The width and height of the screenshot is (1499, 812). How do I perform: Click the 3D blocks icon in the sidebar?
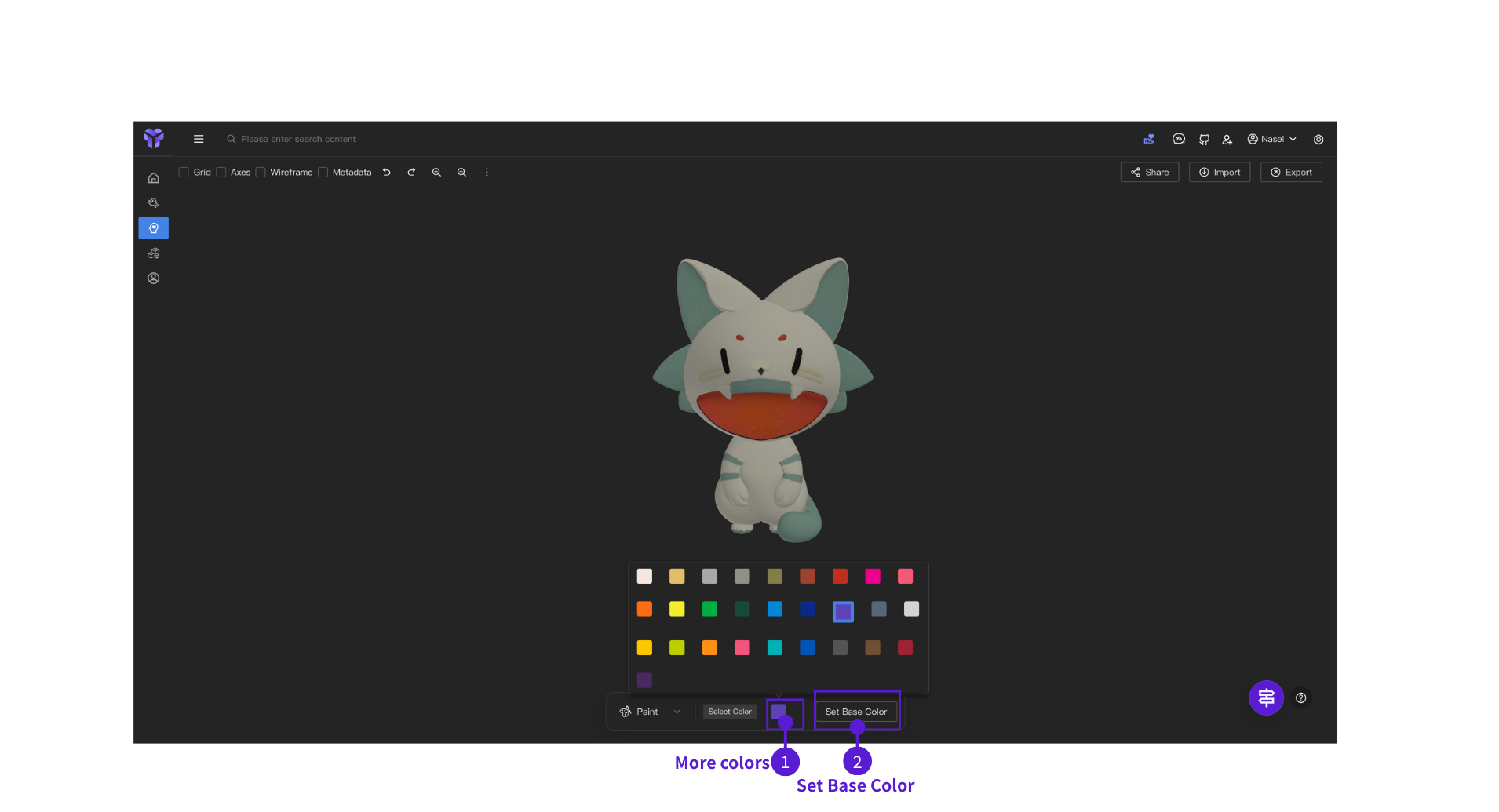pos(154,253)
